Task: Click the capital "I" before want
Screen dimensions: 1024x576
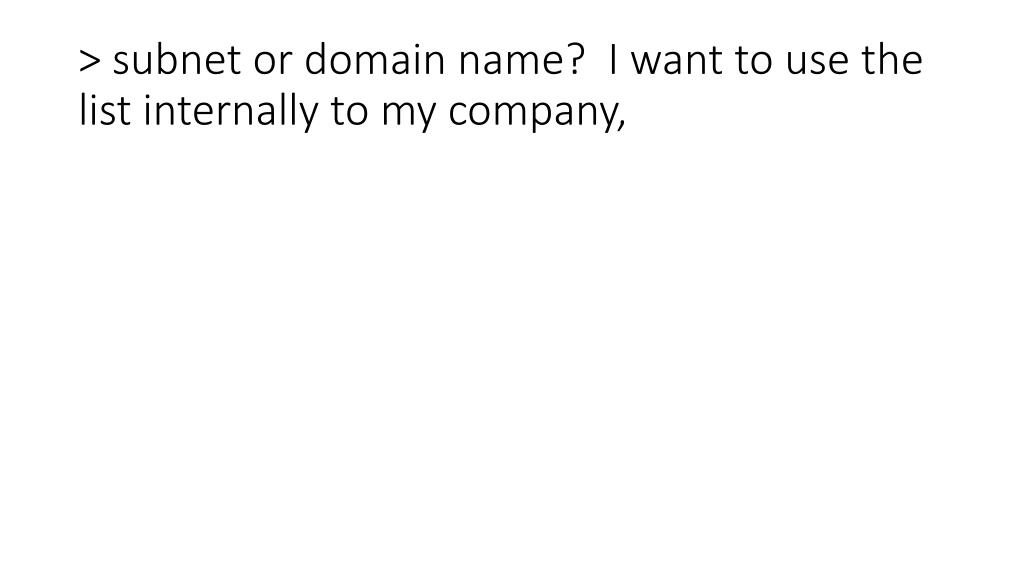Action: click(x=613, y=60)
